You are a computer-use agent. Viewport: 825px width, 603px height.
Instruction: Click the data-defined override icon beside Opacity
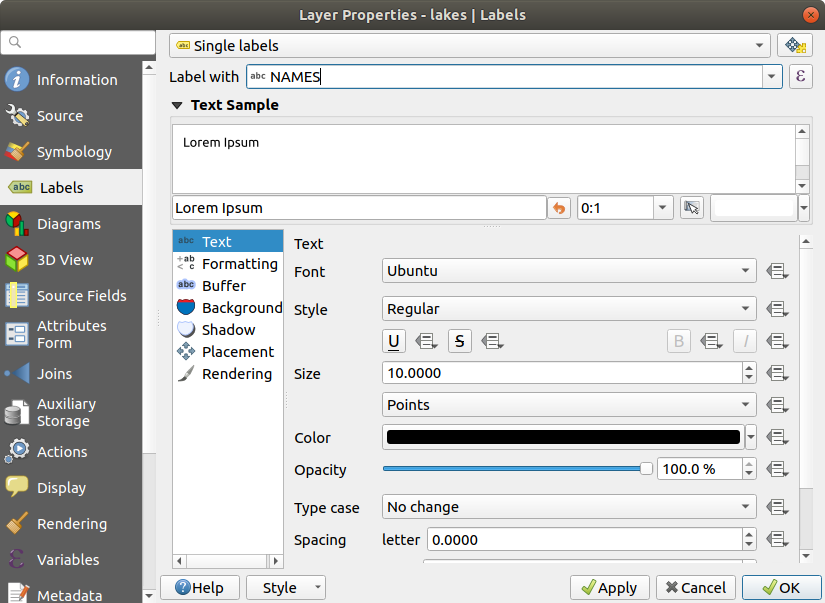tap(778, 469)
